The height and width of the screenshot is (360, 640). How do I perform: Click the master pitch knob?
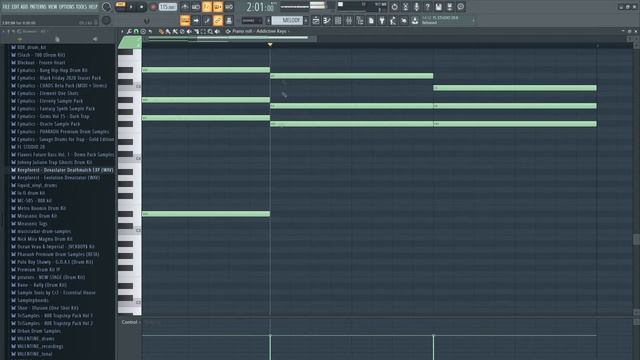106,20
